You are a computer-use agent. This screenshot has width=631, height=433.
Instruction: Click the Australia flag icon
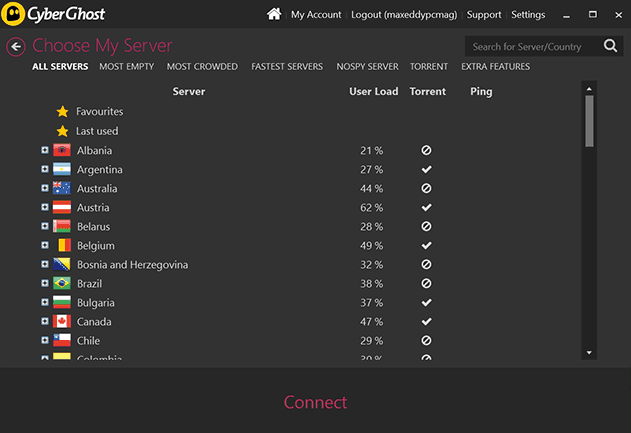[62, 189]
